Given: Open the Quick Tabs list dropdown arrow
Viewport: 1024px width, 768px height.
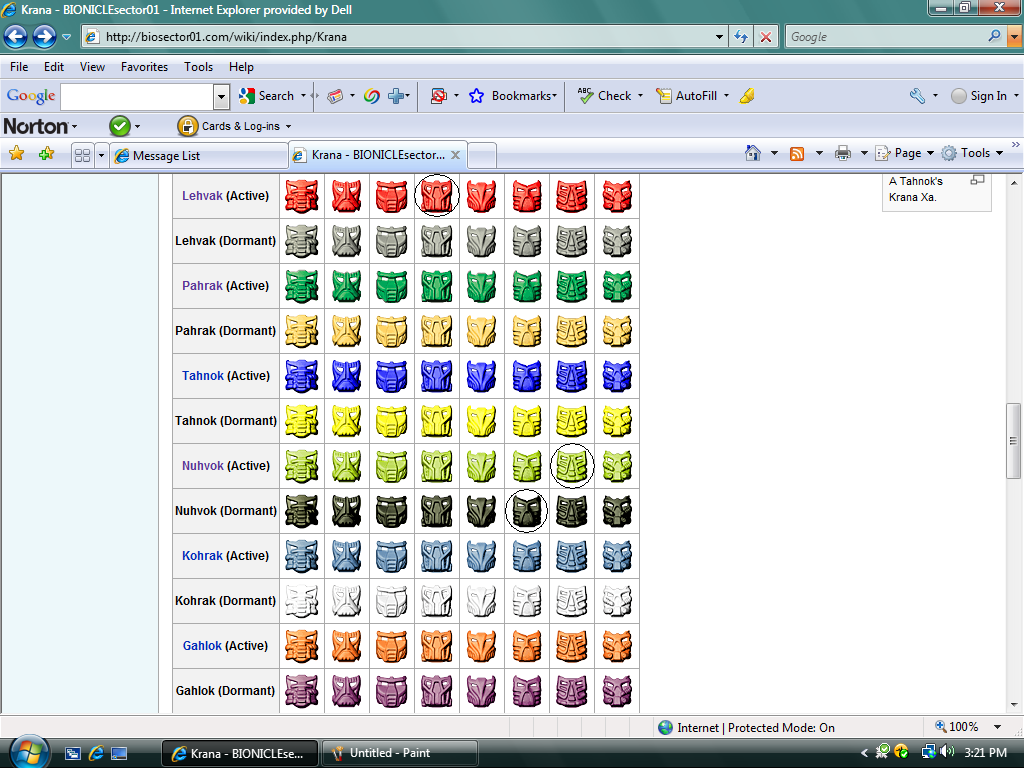Looking at the screenshot, I should (101, 155).
